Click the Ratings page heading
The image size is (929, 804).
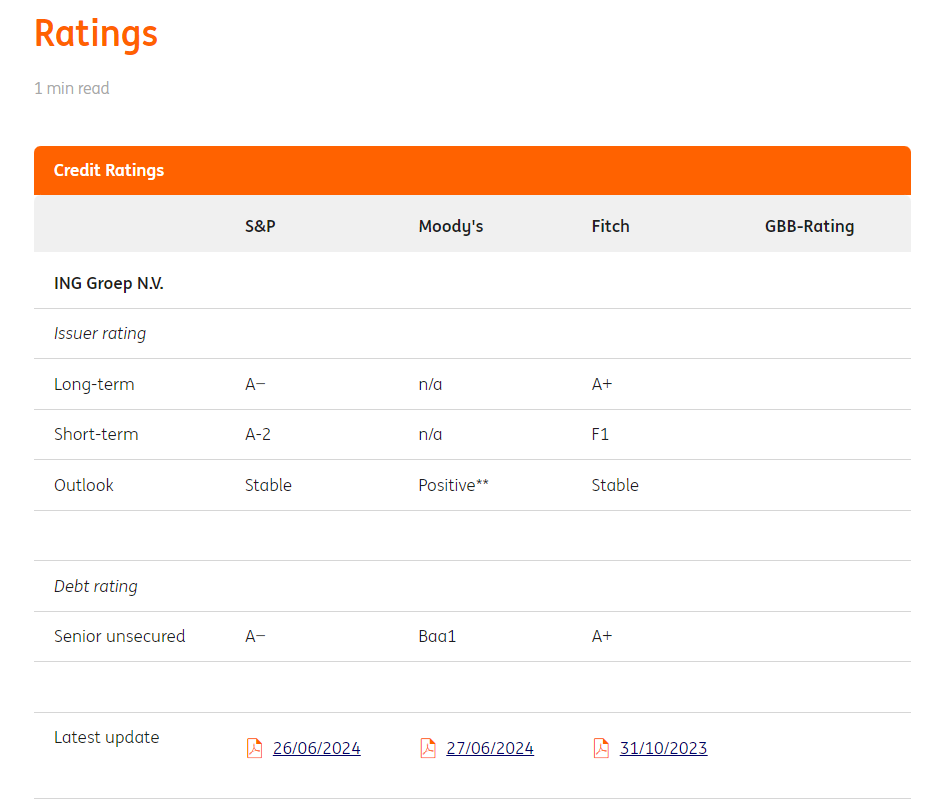(96, 34)
